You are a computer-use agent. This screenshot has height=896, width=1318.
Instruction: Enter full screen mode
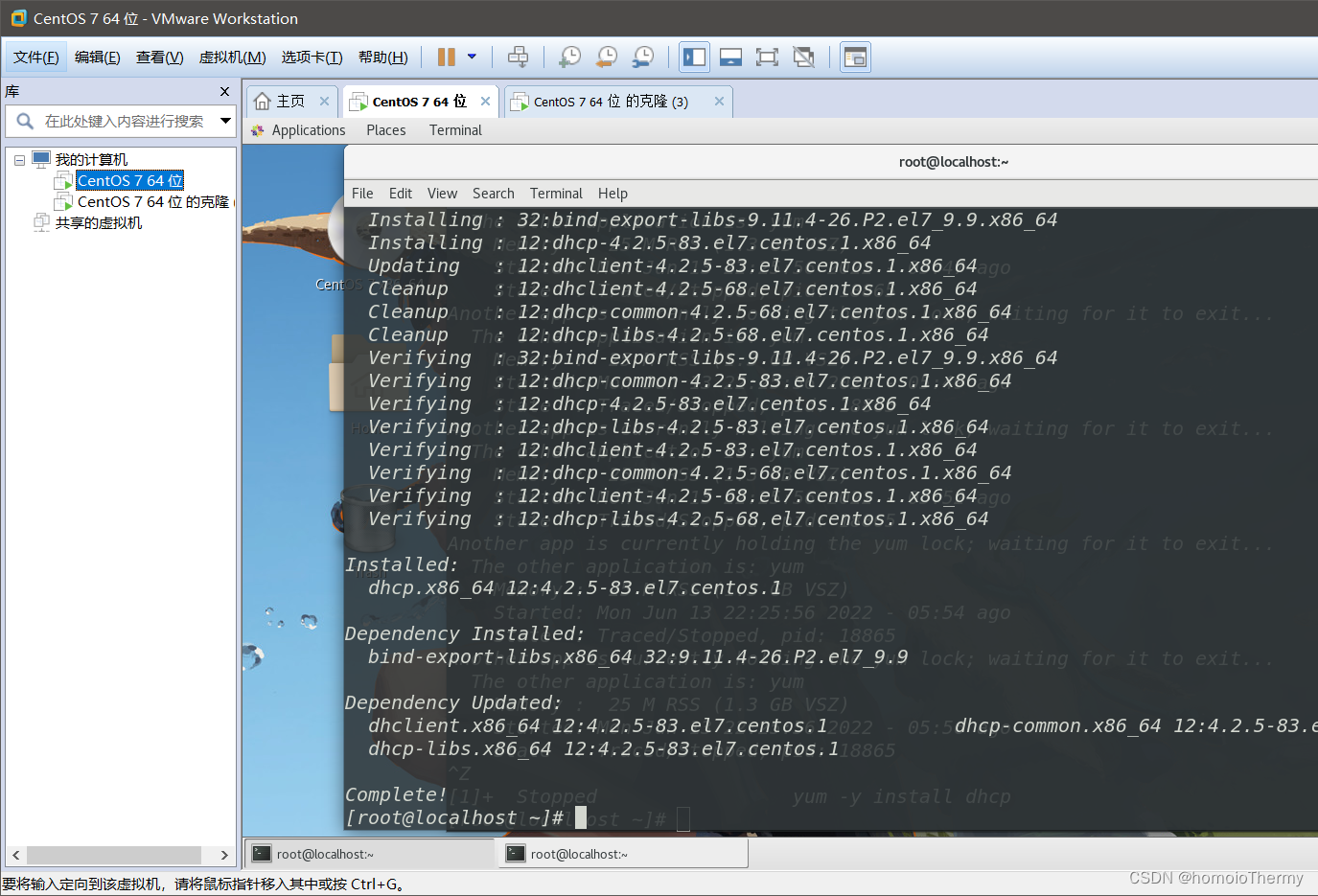click(767, 57)
